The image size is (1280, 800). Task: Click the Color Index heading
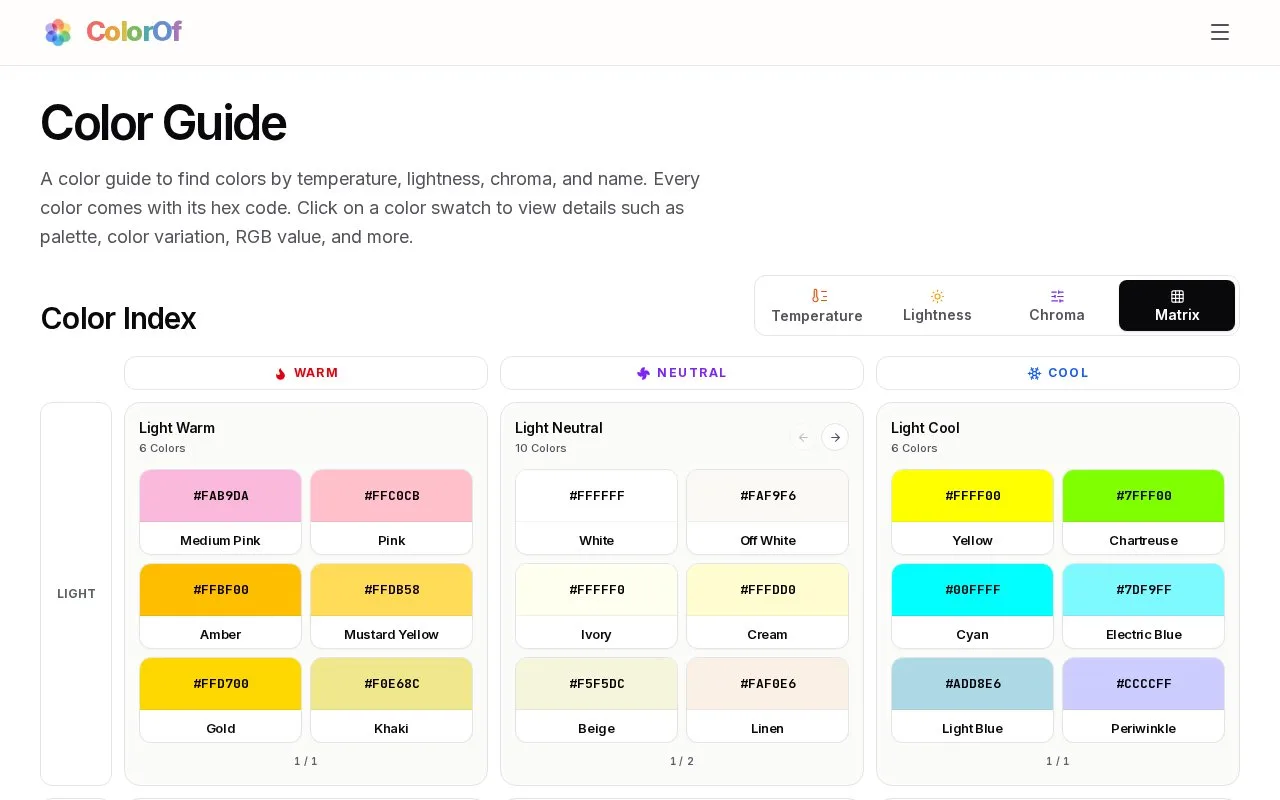(118, 318)
